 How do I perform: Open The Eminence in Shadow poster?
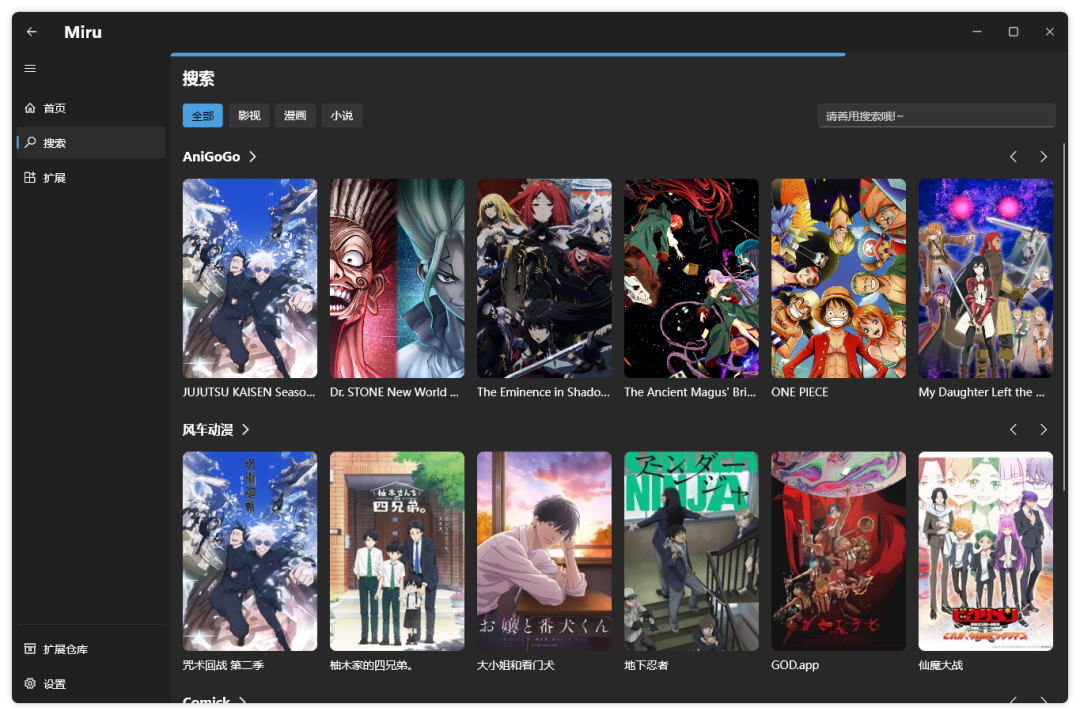click(544, 278)
